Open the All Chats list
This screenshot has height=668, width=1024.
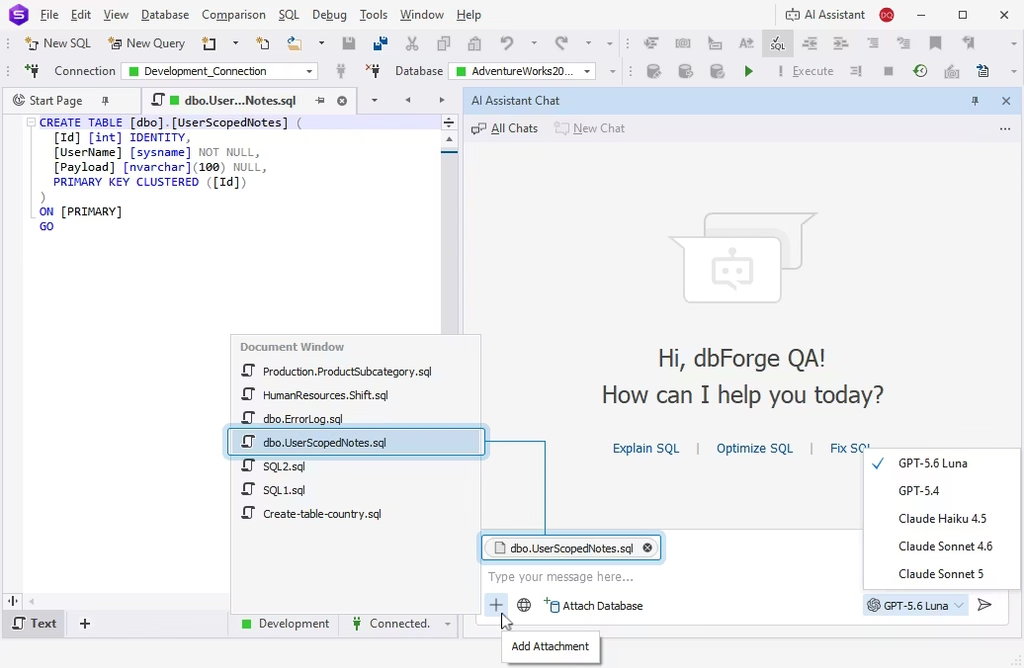tap(505, 129)
